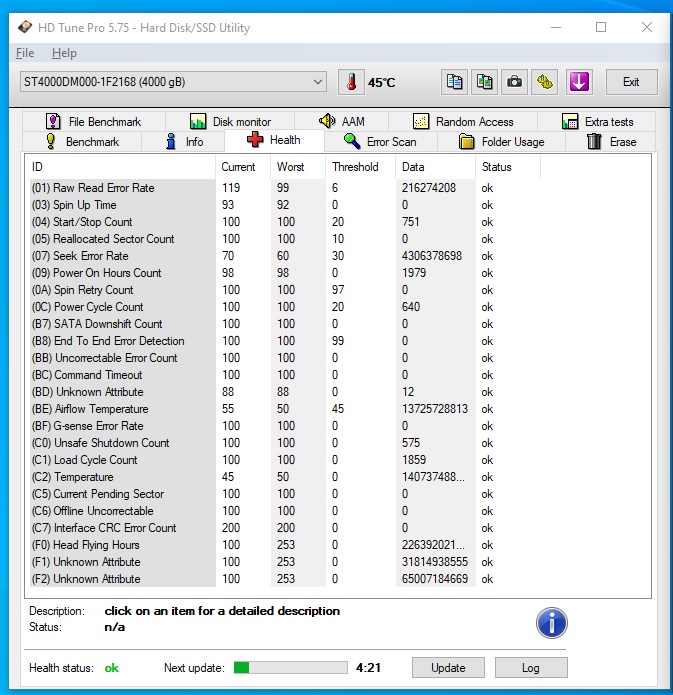
Task: Select the Reallocated Sector Count row
Action: tap(115, 239)
